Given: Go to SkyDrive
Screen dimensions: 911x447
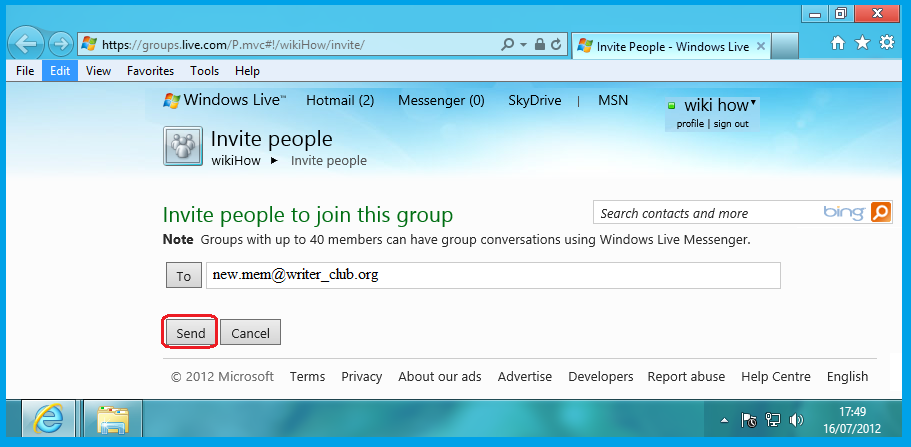Looking at the screenshot, I should point(535,101).
